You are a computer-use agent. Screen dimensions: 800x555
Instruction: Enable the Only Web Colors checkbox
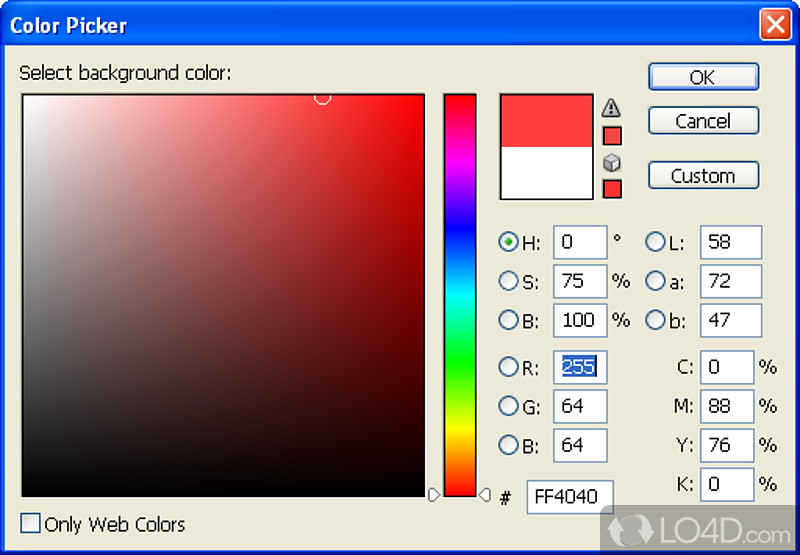tap(30, 523)
